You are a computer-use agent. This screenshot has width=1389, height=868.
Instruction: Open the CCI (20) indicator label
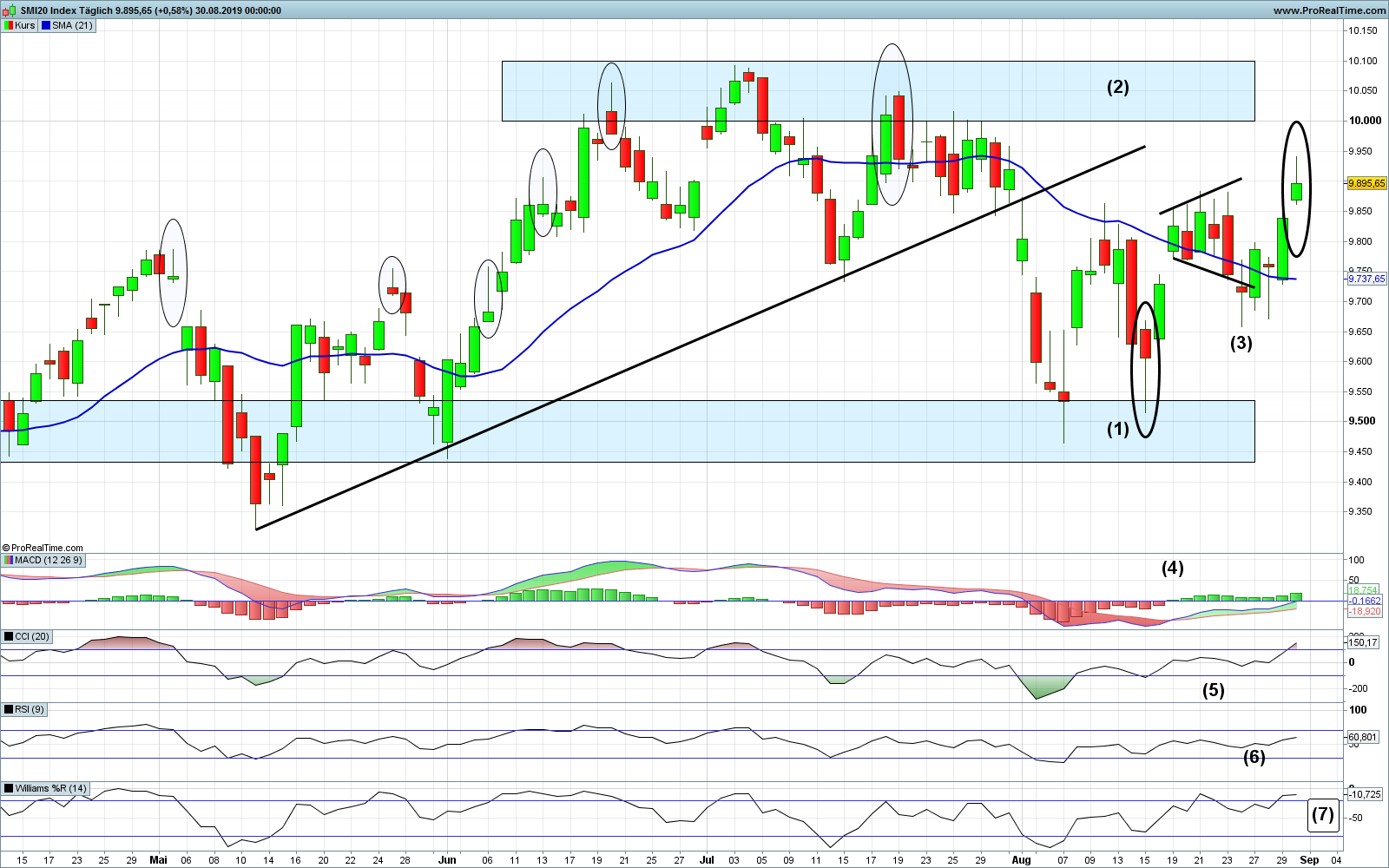[32, 637]
